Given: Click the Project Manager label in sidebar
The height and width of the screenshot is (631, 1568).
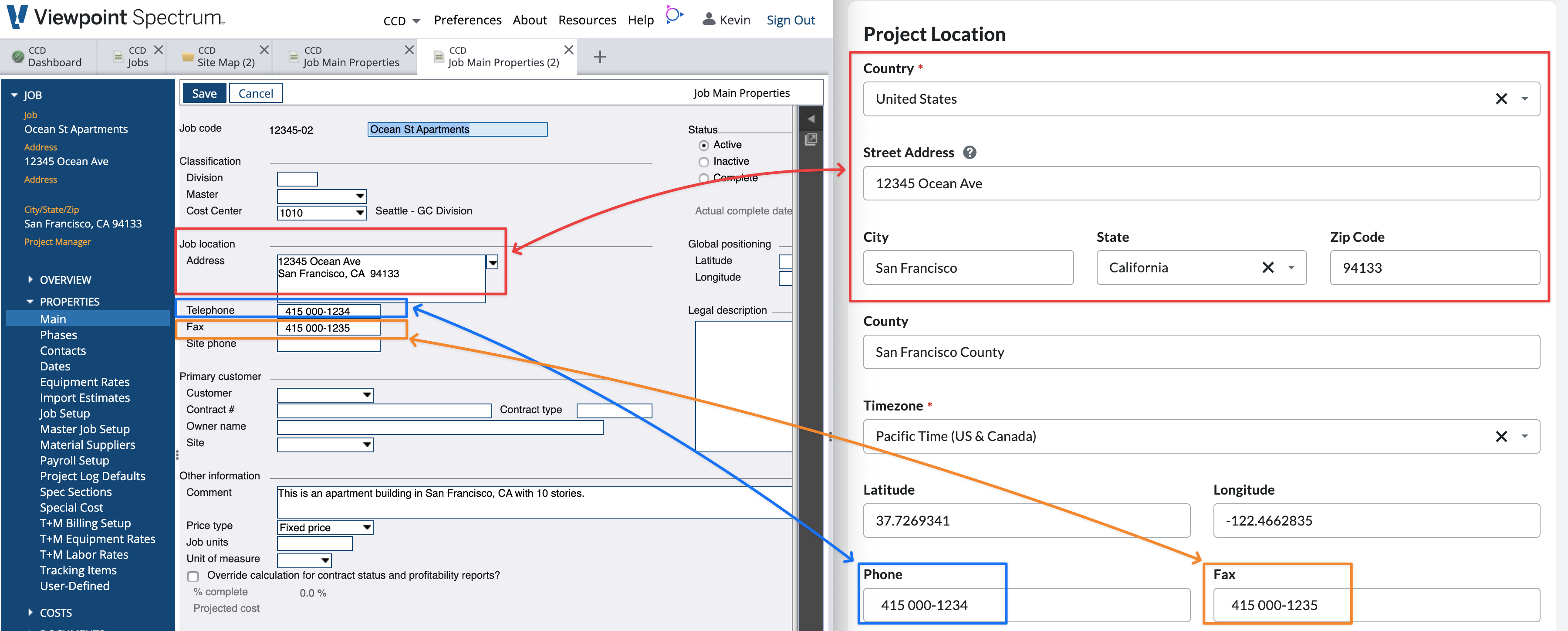Looking at the screenshot, I should point(57,242).
